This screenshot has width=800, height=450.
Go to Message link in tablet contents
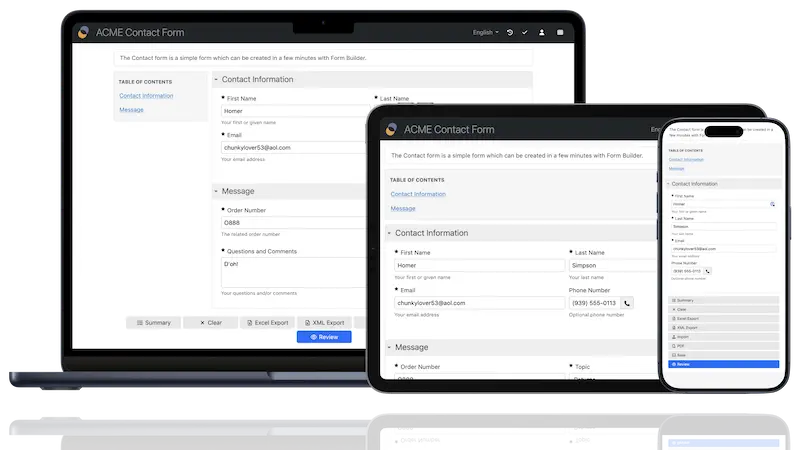403,208
